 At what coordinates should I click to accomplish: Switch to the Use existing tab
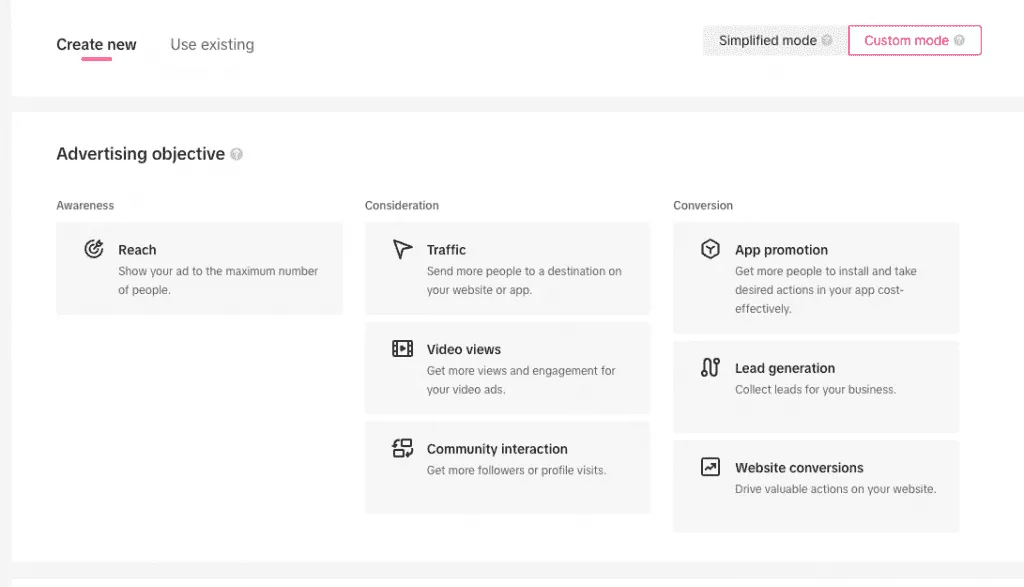click(212, 44)
